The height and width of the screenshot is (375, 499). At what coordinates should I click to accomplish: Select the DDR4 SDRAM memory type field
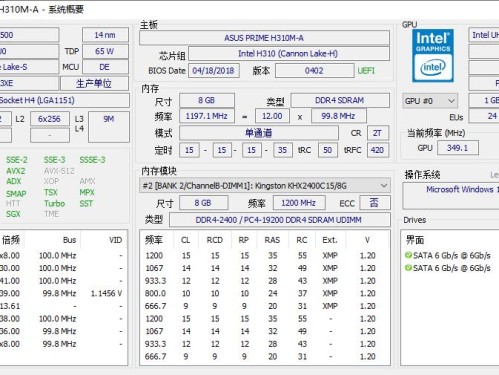(x=340, y=100)
